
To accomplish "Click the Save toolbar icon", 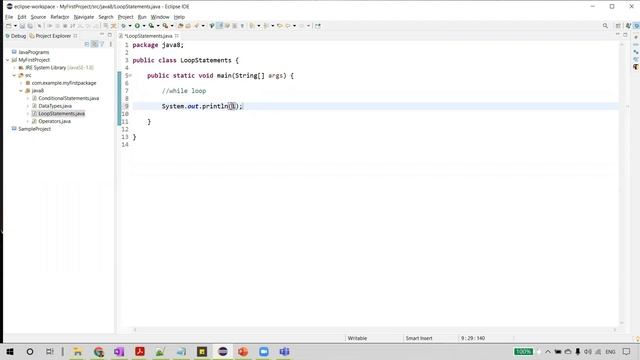I will click(22, 26).
